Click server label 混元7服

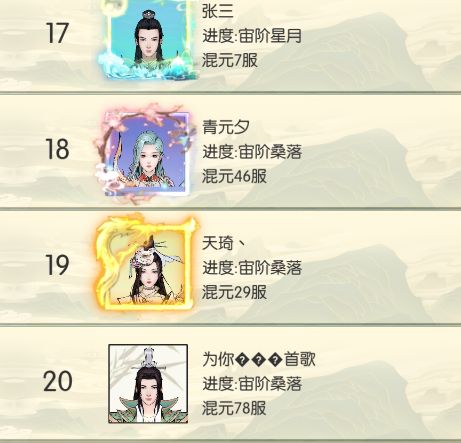point(230,60)
